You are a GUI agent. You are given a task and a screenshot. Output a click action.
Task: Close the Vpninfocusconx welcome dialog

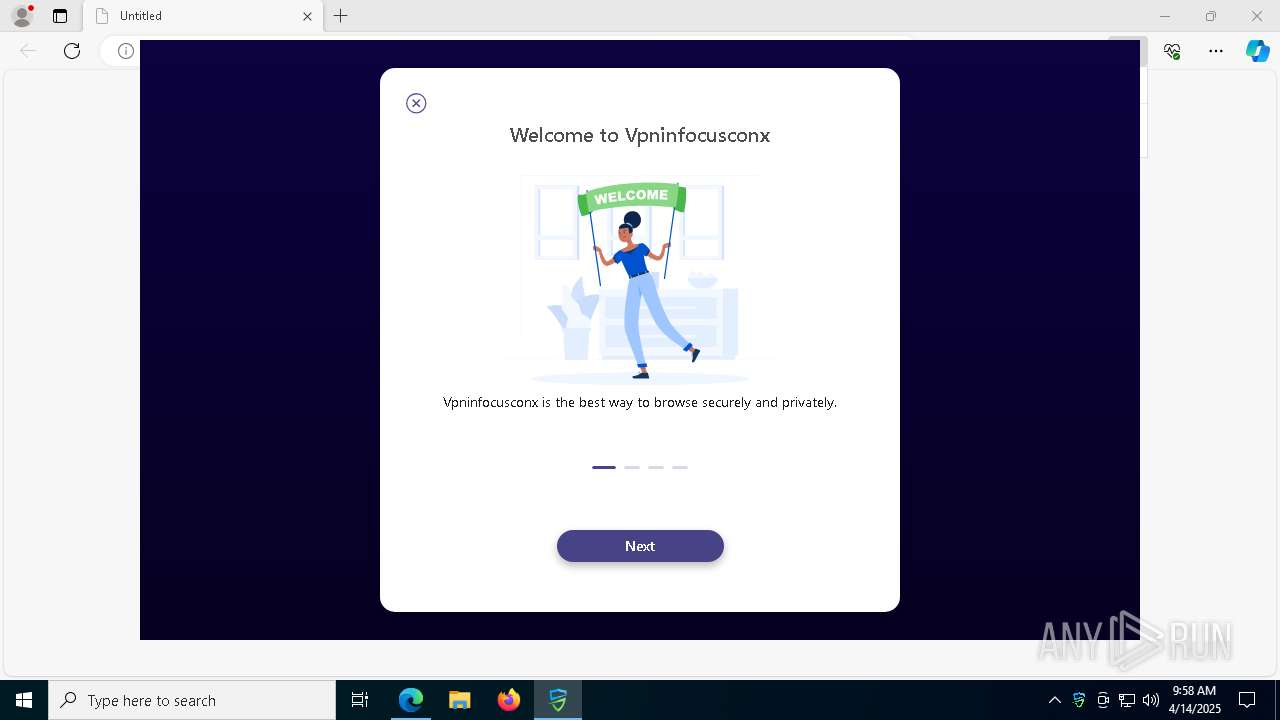click(x=416, y=103)
